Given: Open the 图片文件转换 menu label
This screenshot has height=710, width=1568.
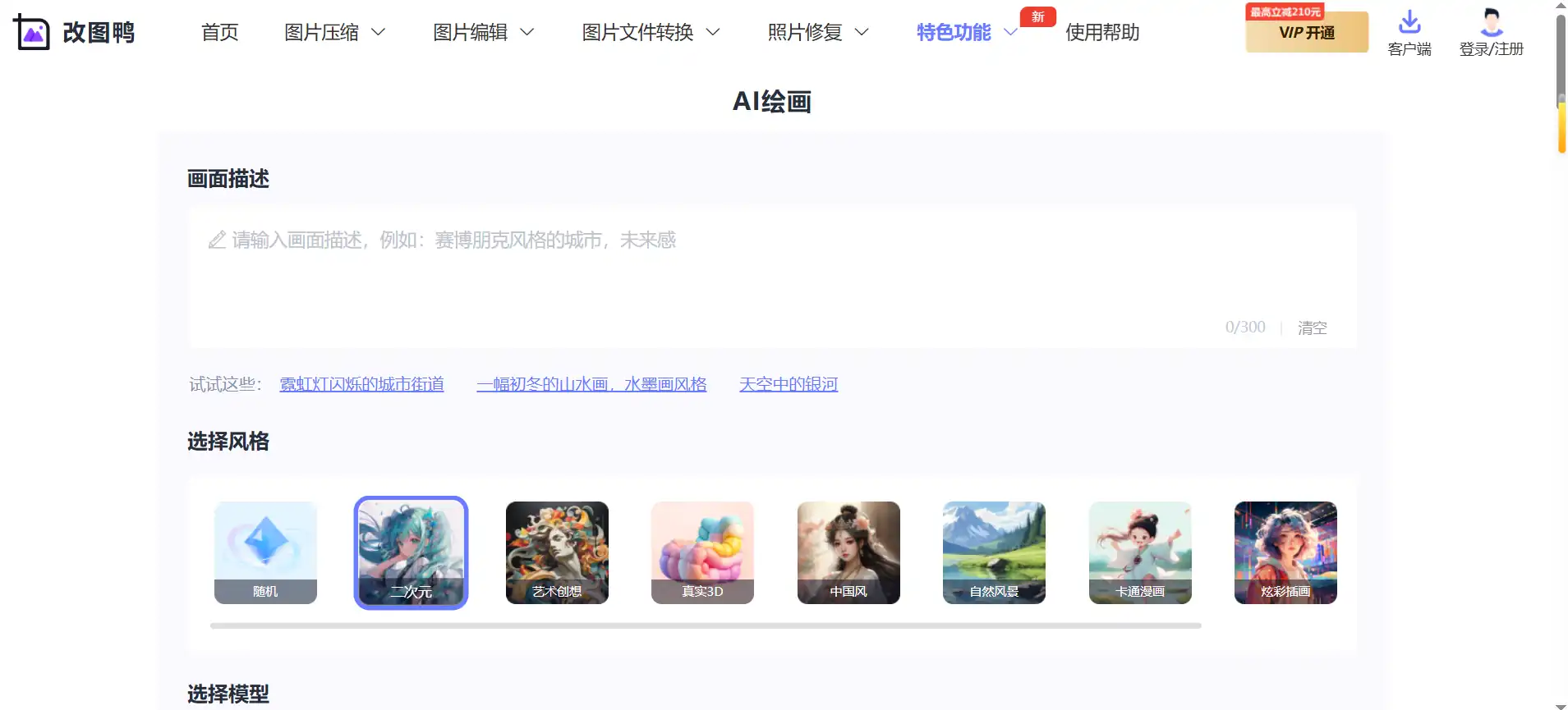Looking at the screenshot, I should [637, 32].
